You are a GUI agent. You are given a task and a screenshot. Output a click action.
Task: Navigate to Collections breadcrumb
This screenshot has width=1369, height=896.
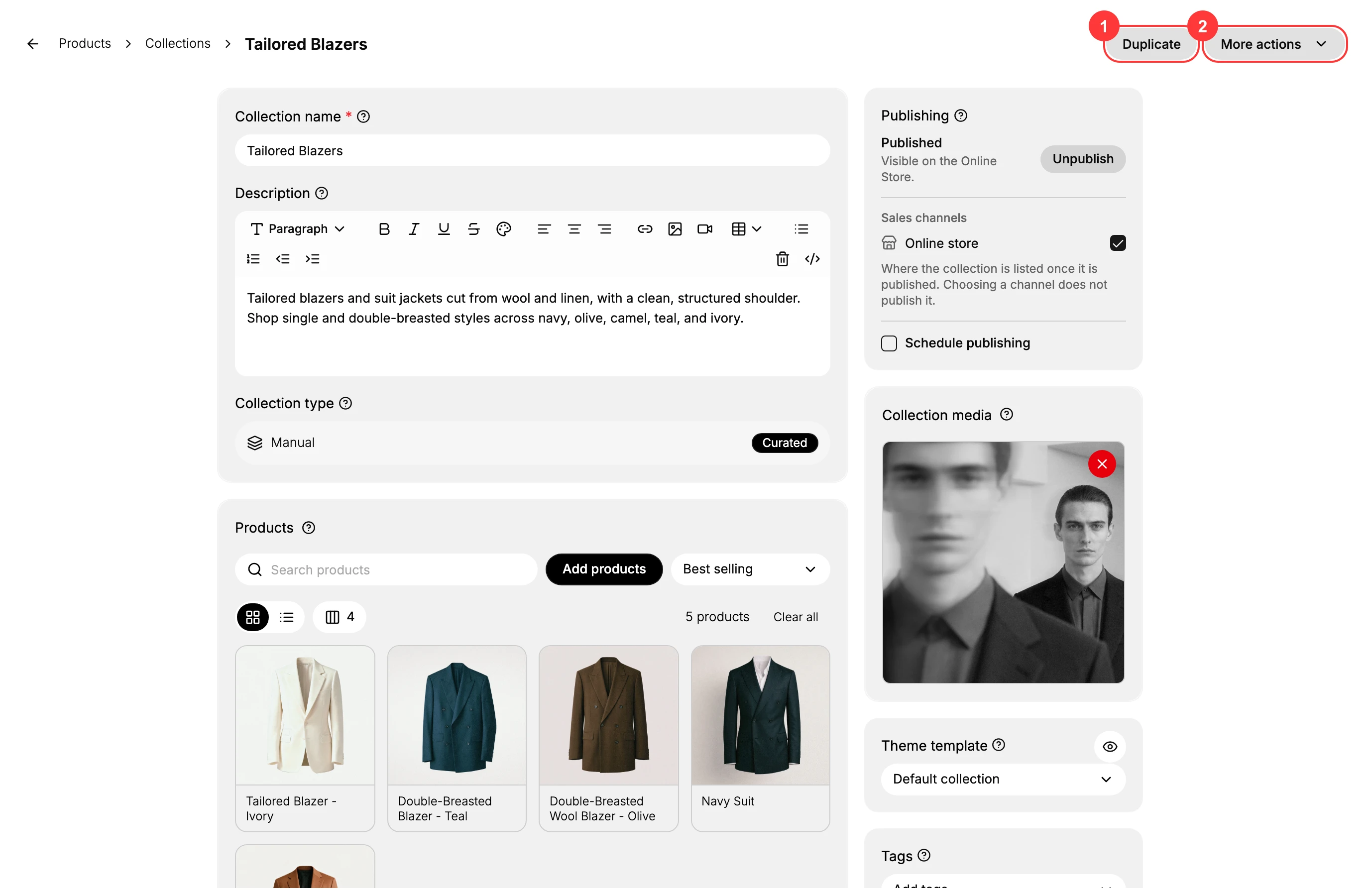[x=178, y=44]
